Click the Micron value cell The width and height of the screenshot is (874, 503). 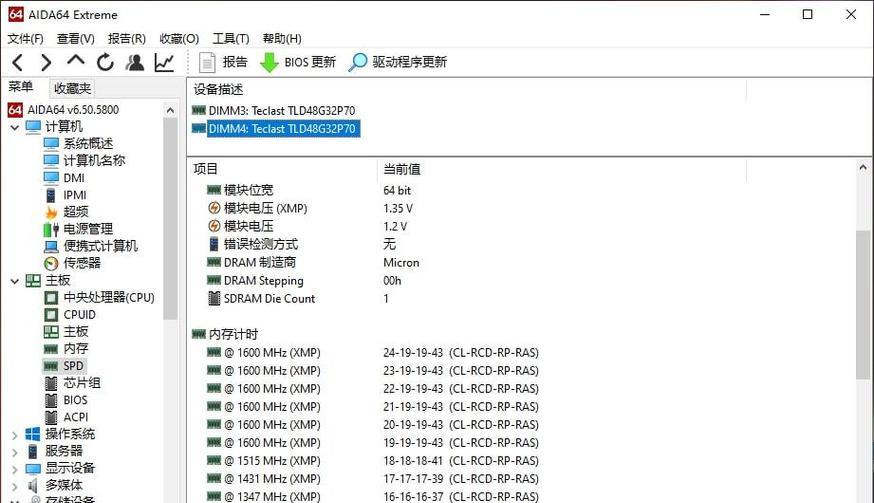[401, 263]
